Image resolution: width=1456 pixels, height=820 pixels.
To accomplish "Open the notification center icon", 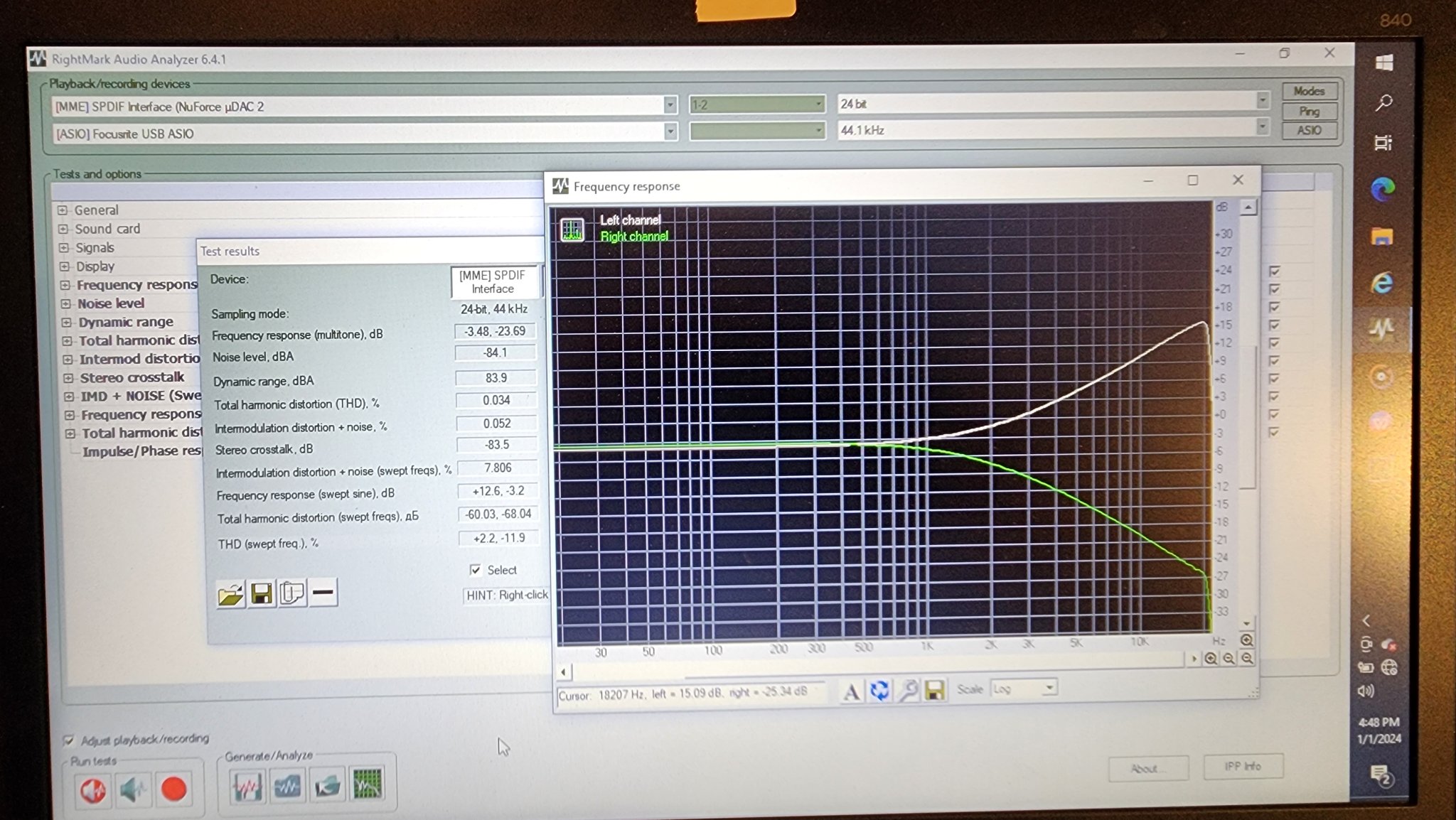I will (1380, 776).
